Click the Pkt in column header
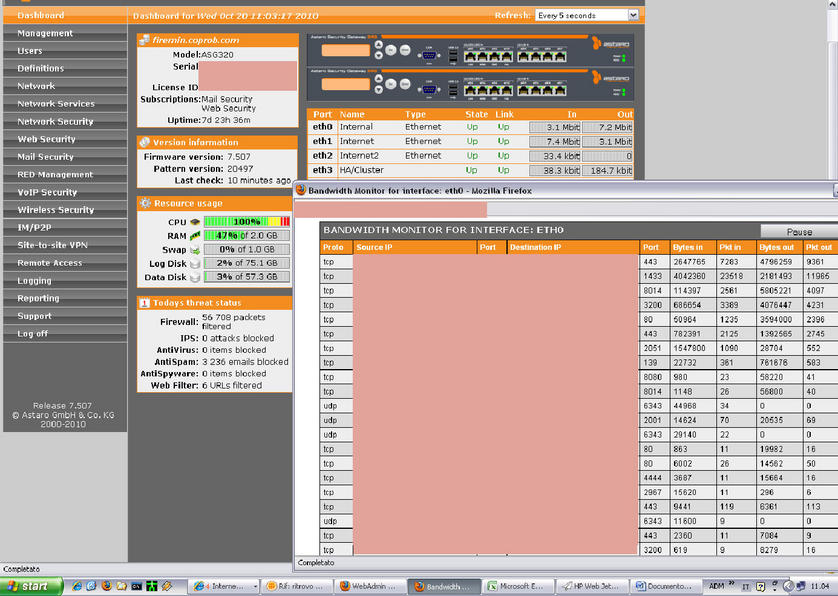 [735, 247]
